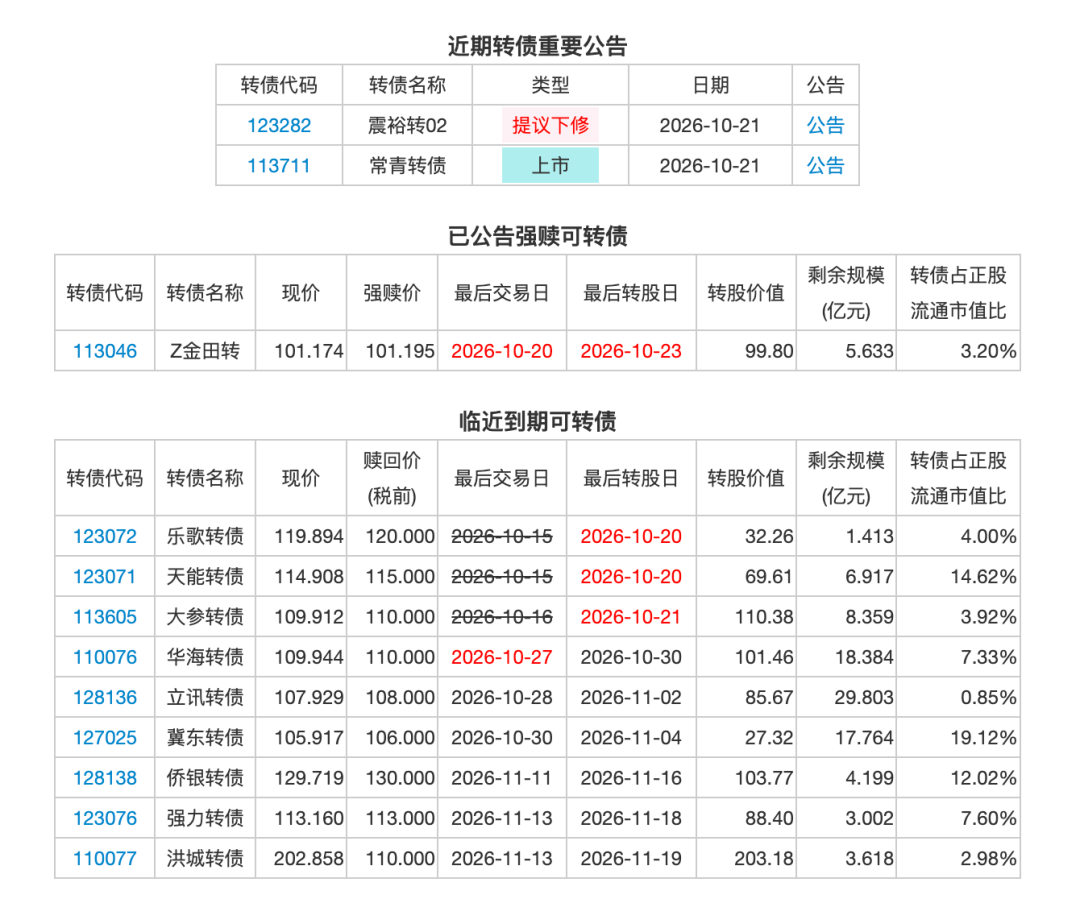Open bond code link 128138

(x=105, y=778)
